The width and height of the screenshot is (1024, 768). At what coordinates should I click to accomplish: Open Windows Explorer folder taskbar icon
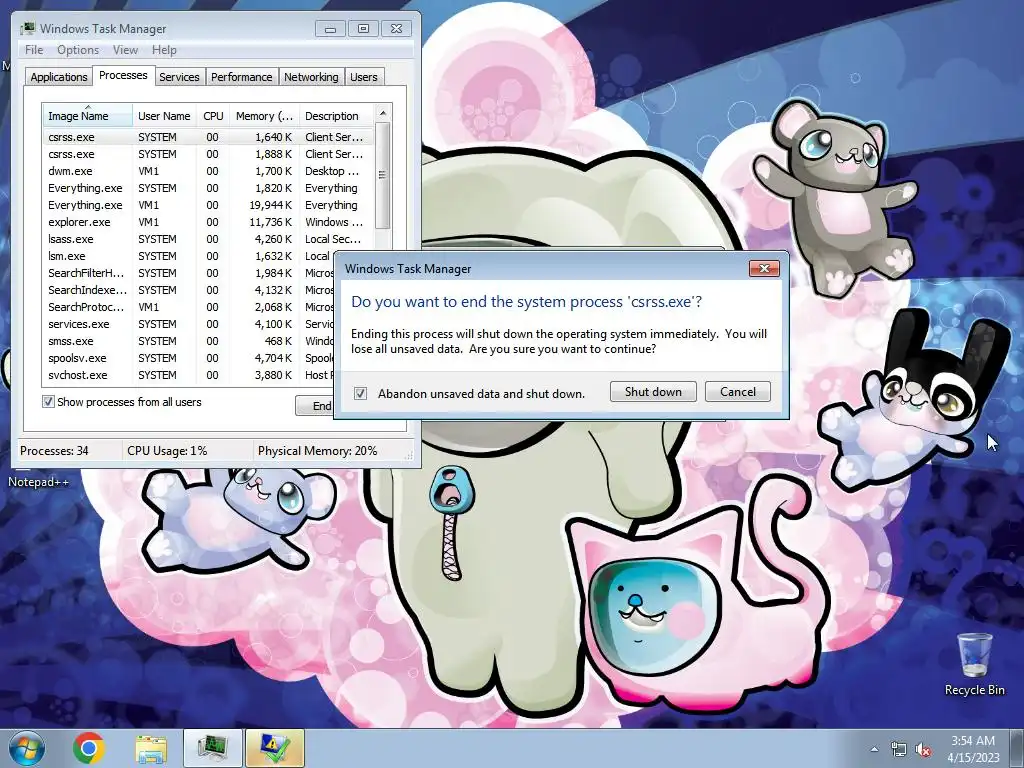click(x=151, y=749)
